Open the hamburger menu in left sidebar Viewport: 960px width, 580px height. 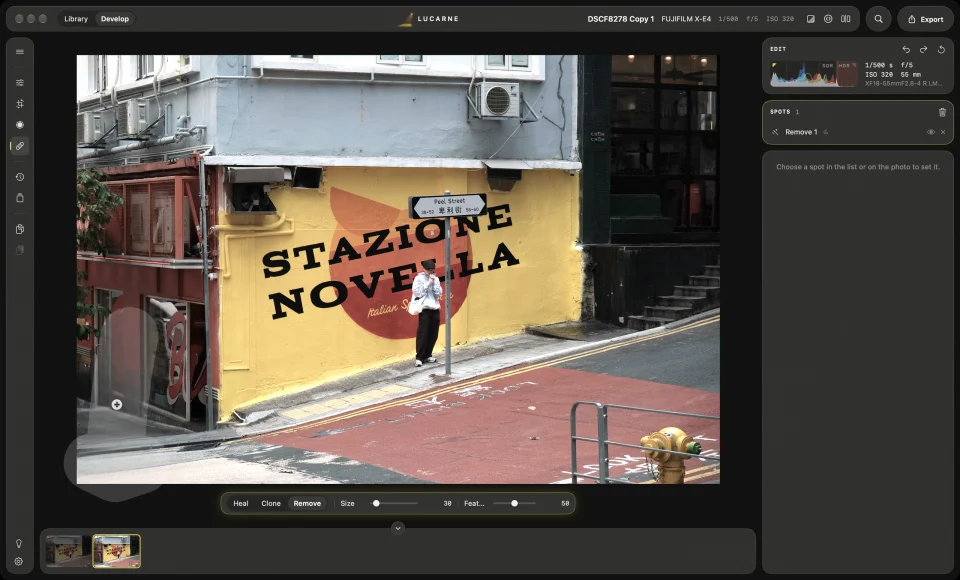tap(20, 52)
